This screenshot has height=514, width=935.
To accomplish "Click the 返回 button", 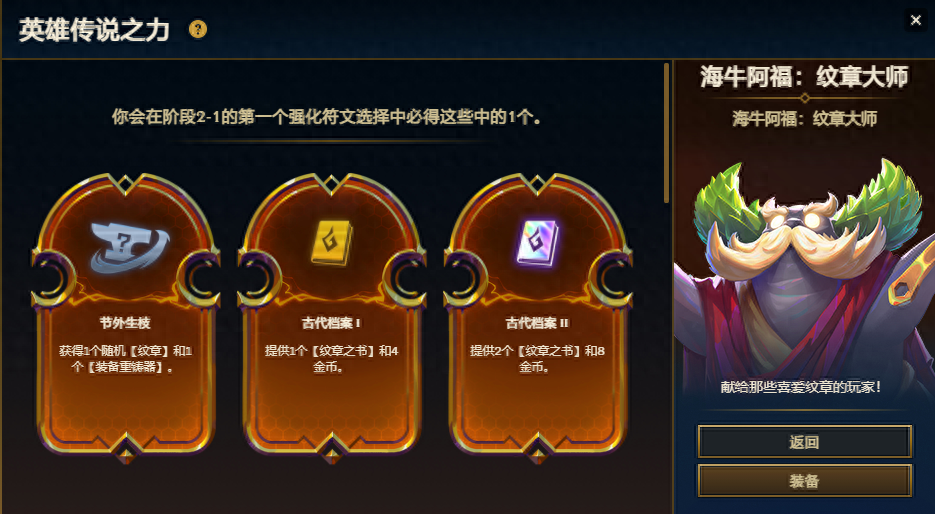I will pos(804,442).
